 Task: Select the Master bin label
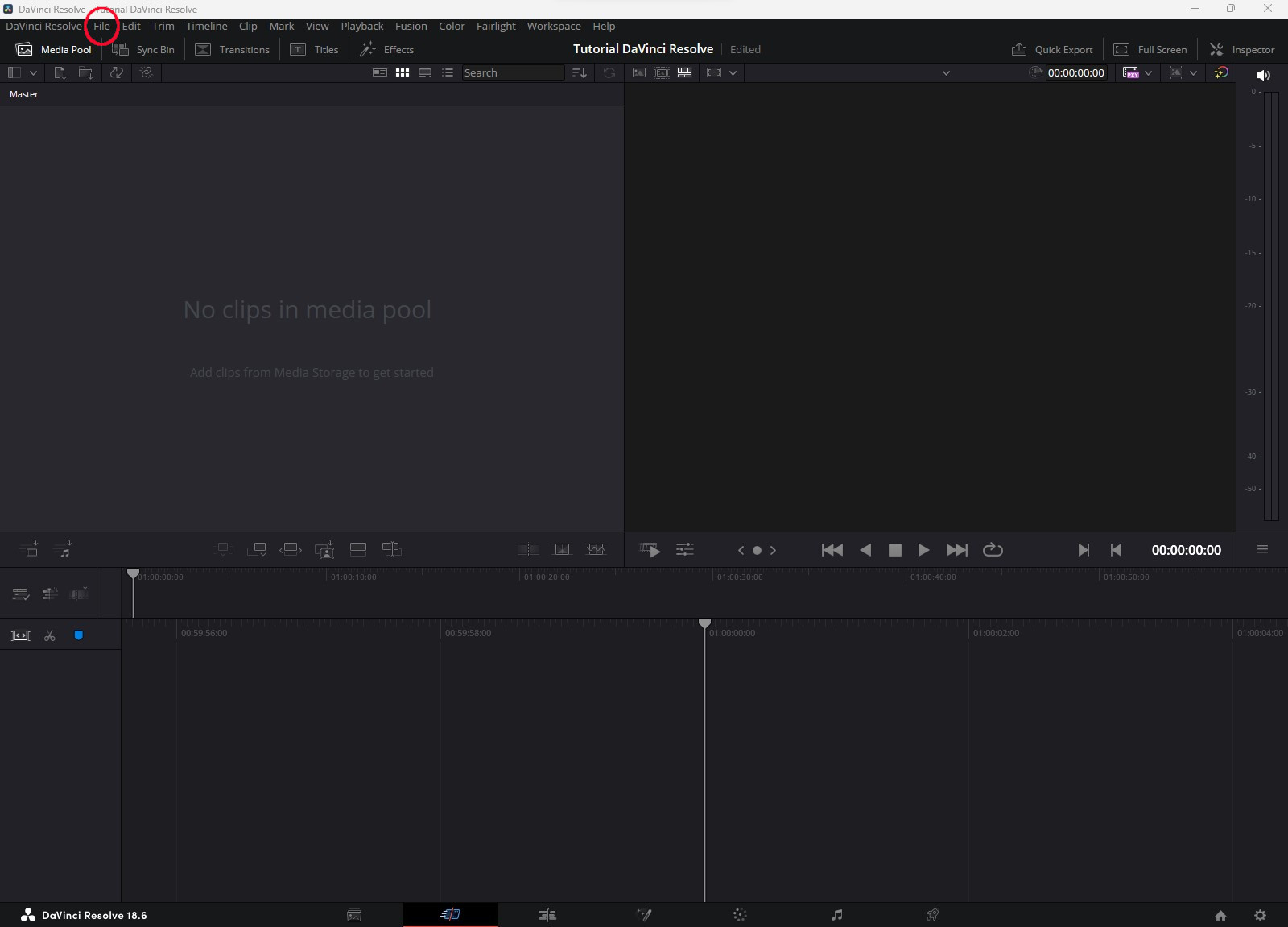click(x=24, y=94)
